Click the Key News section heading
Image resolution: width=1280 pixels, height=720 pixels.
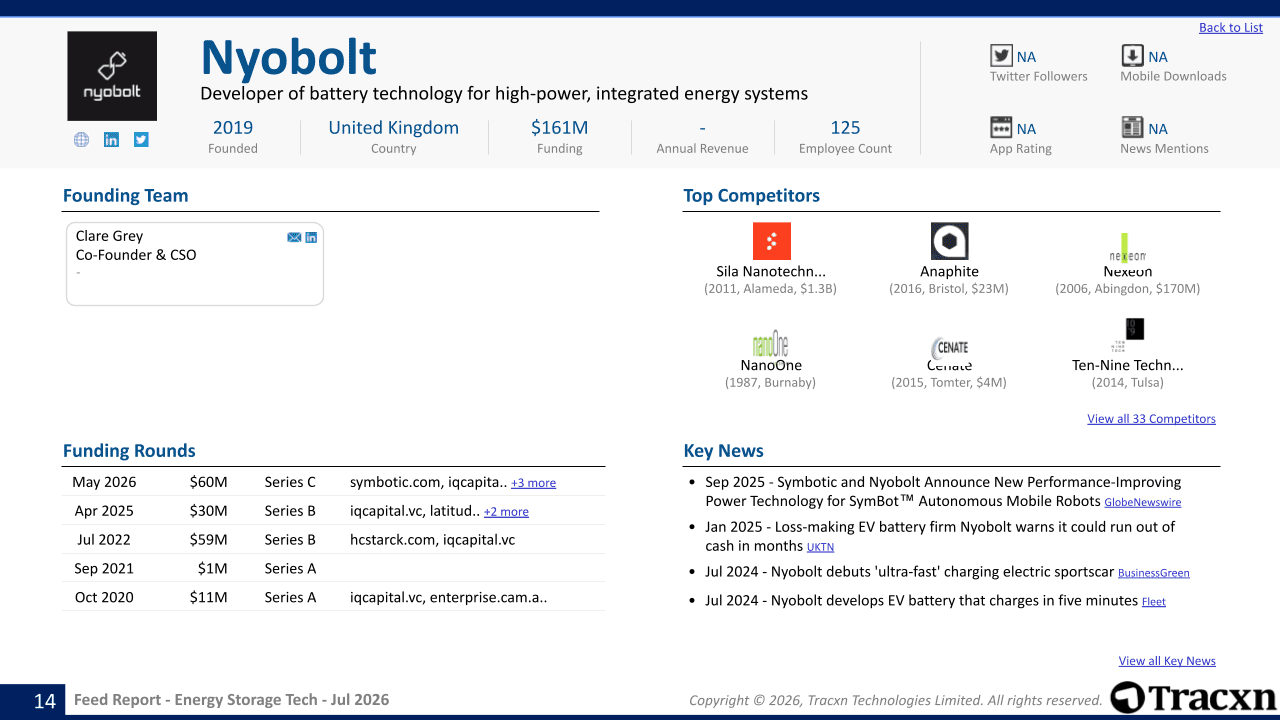[x=723, y=451]
